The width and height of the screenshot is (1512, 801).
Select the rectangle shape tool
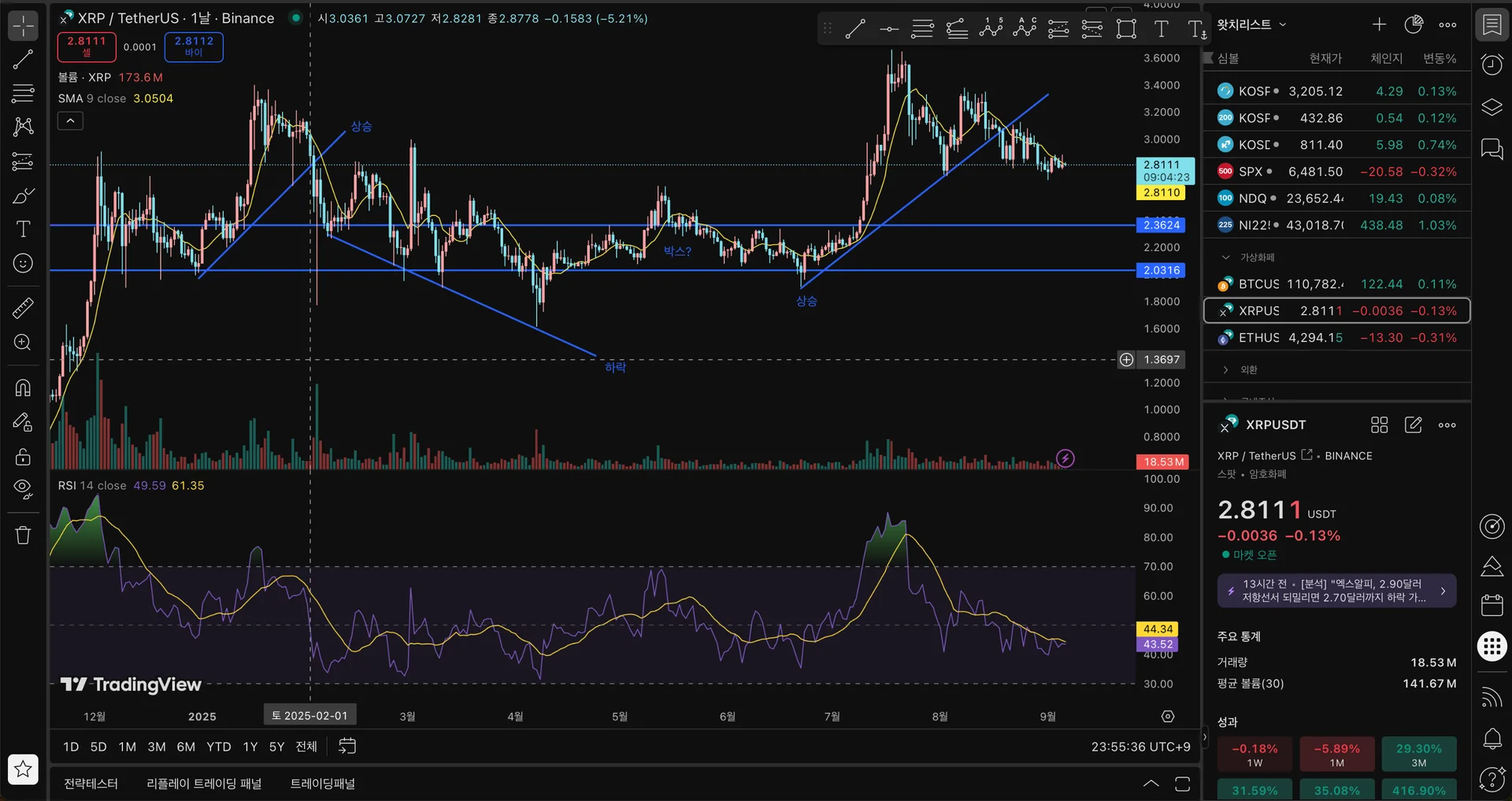click(x=1127, y=29)
